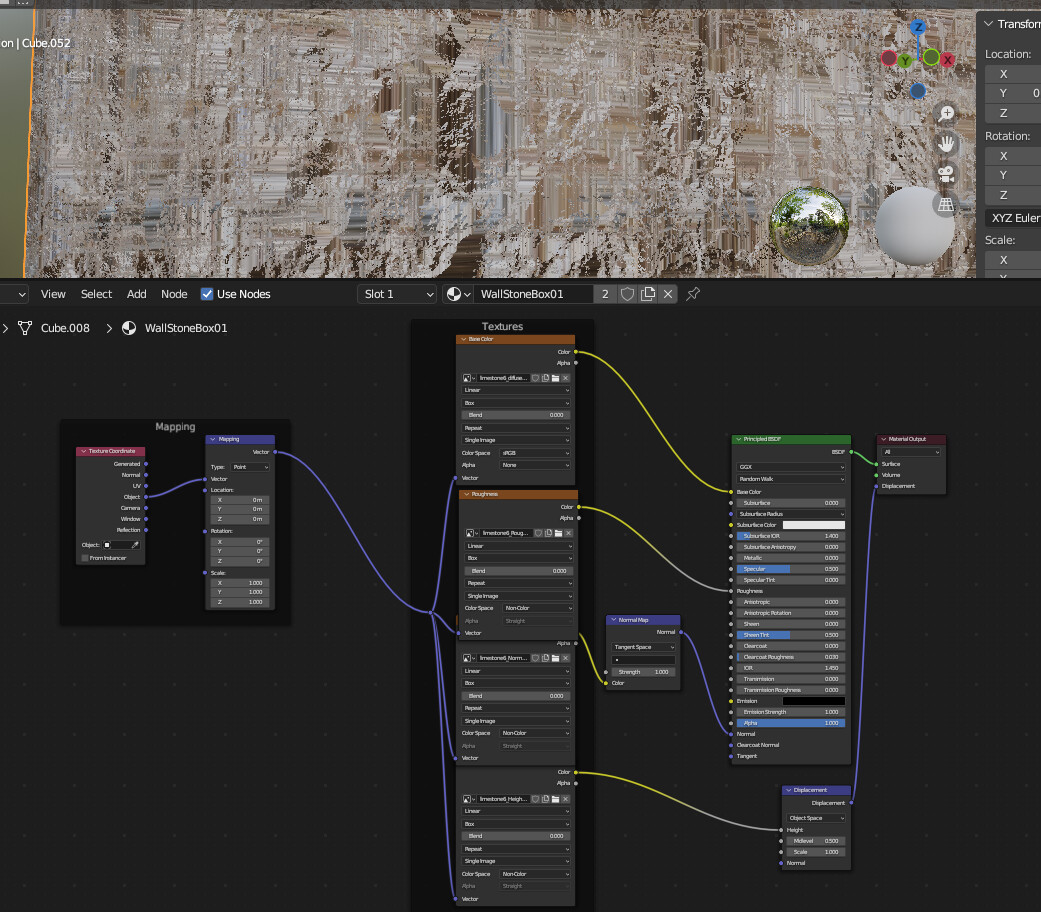Open the Node menu in node editor
Image resolution: width=1041 pixels, height=912 pixels.
click(x=174, y=294)
